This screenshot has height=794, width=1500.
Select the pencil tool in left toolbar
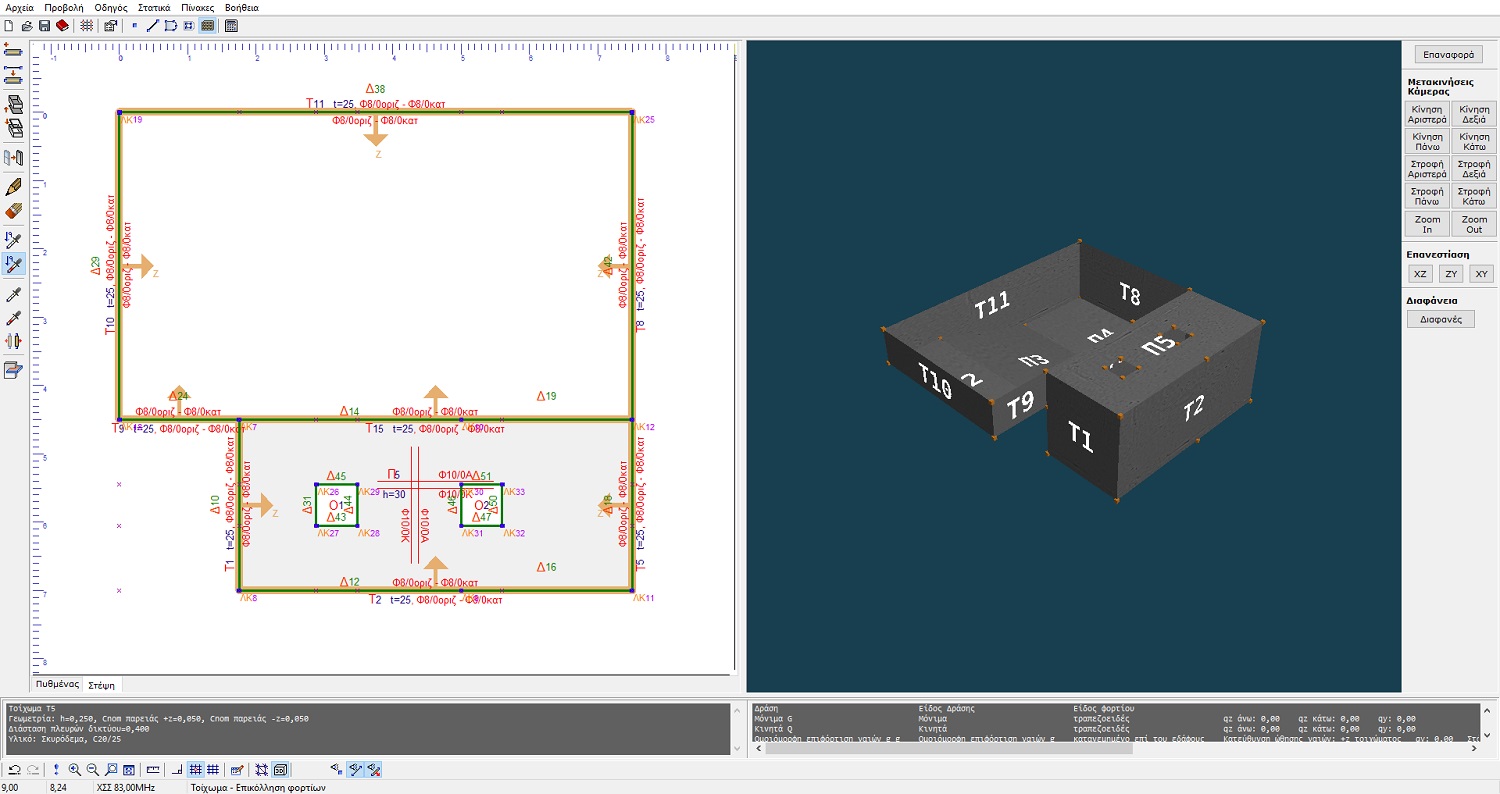[x=14, y=187]
